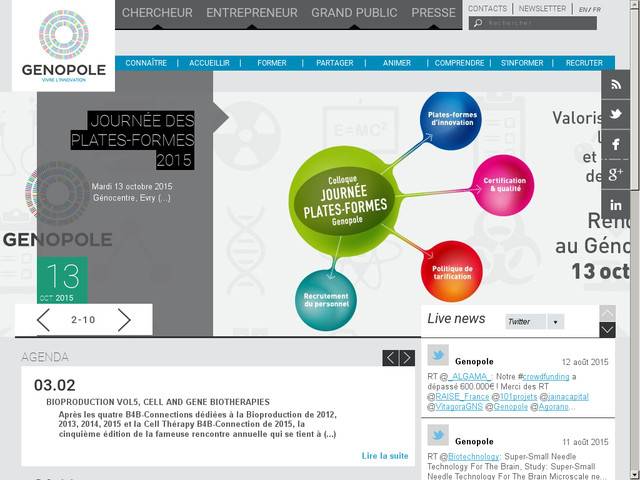The width and height of the screenshot is (640, 480).
Task: Open the ENTREPRENEUR menu
Action: coord(252,13)
